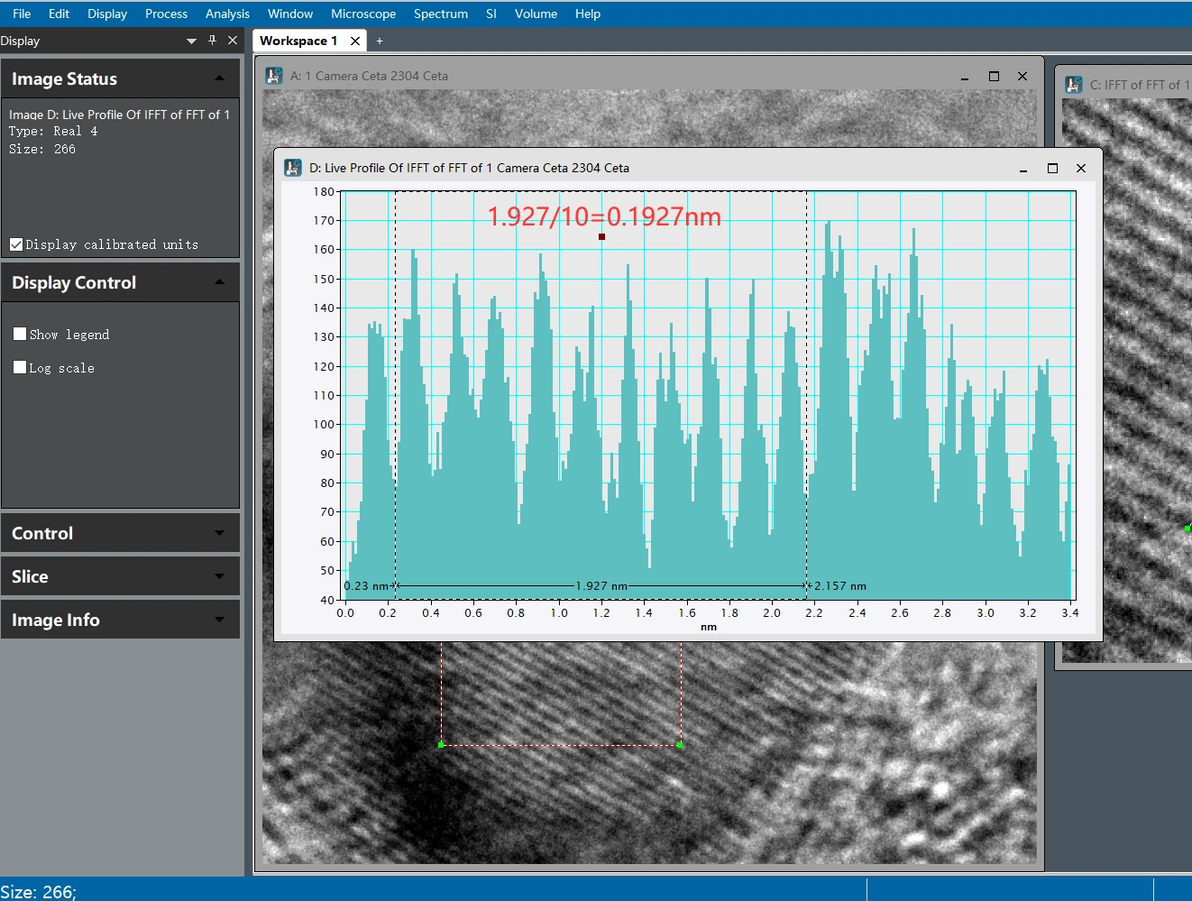Pin the Display panel with the pushpin icon

[212, 40]
